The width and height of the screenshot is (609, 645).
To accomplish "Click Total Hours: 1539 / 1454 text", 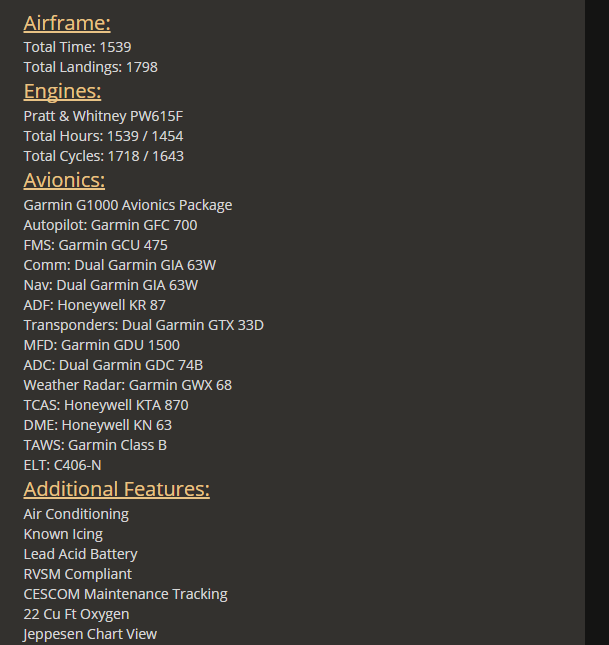I will click(x=103, y=136).
